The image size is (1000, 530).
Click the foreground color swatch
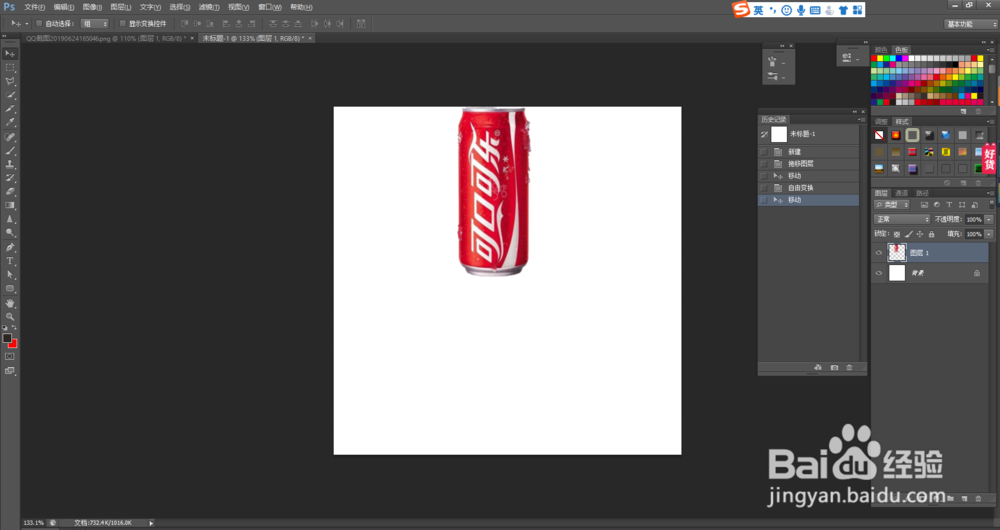7,338
